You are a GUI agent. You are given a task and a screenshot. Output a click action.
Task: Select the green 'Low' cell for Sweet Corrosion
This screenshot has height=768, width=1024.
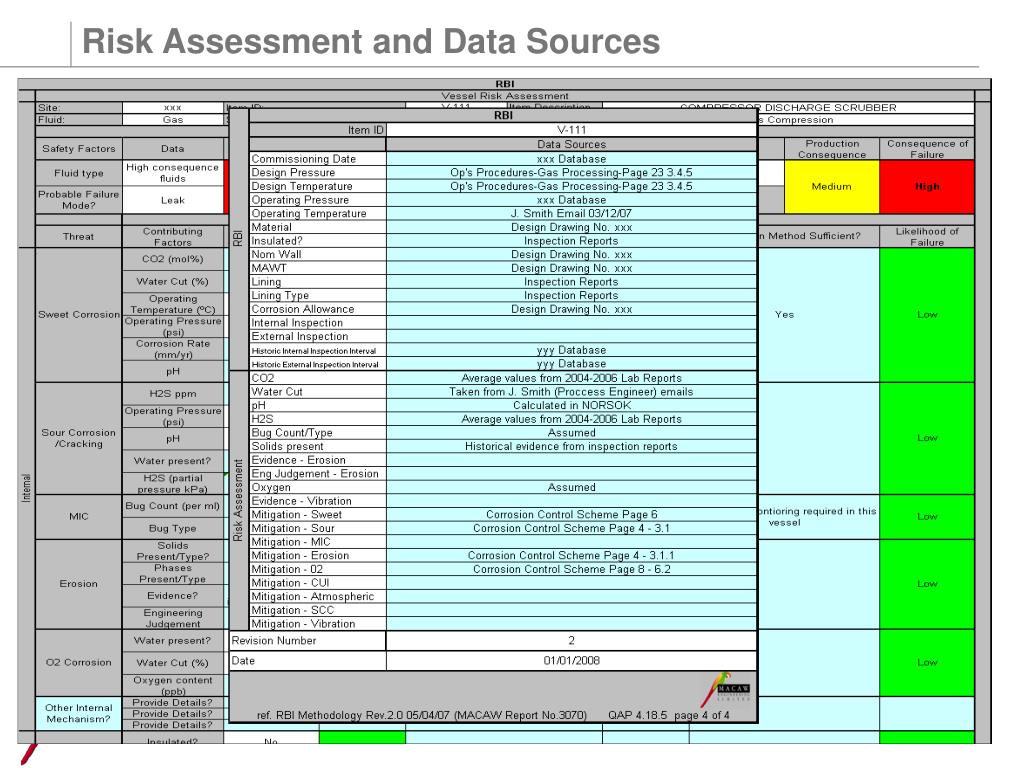coord(927,315)
